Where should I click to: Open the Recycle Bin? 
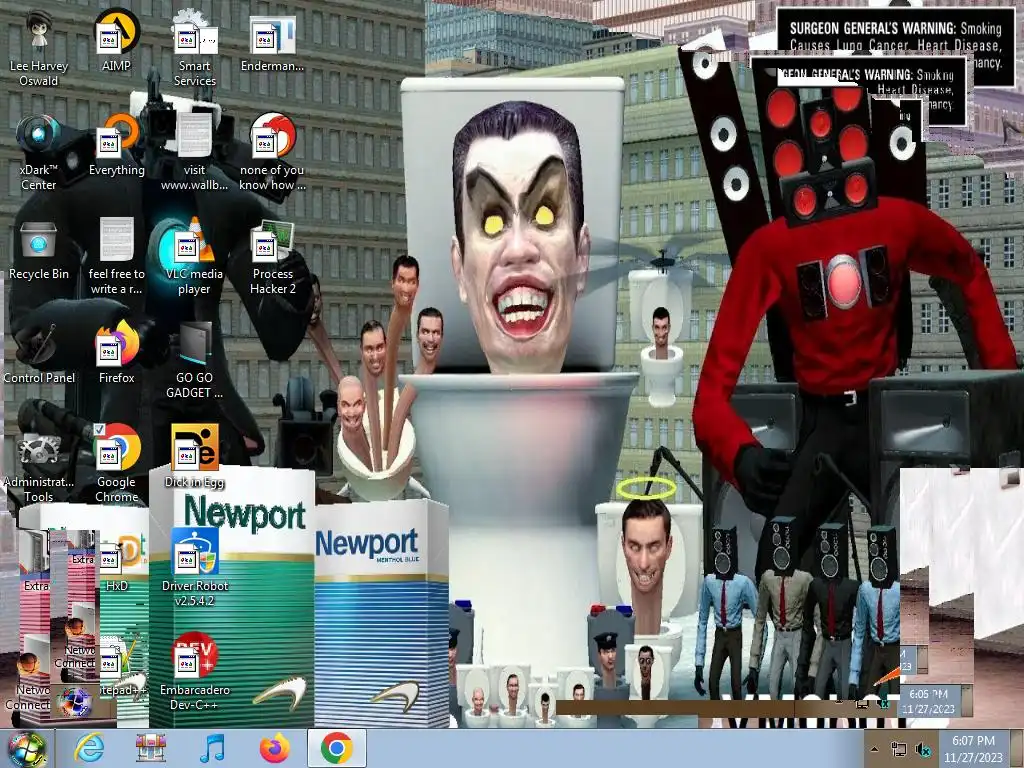pos(39,251)
